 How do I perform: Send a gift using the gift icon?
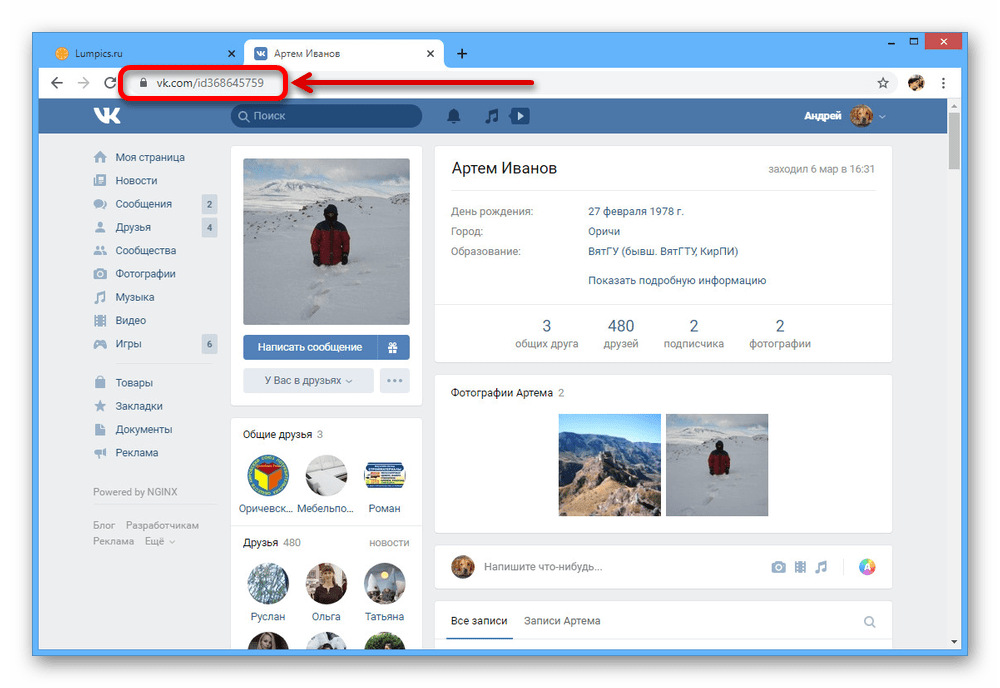tap(393, 347)
